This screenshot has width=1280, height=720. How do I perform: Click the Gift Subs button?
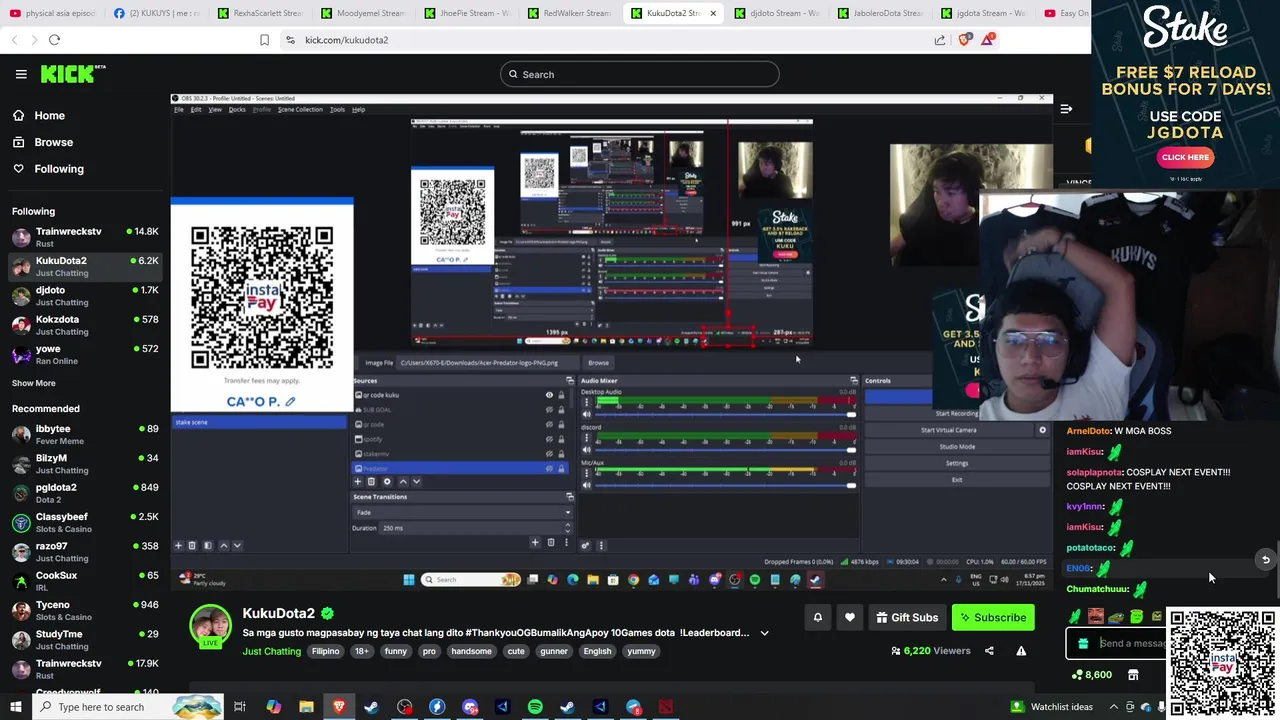click(x=907, y=618)
